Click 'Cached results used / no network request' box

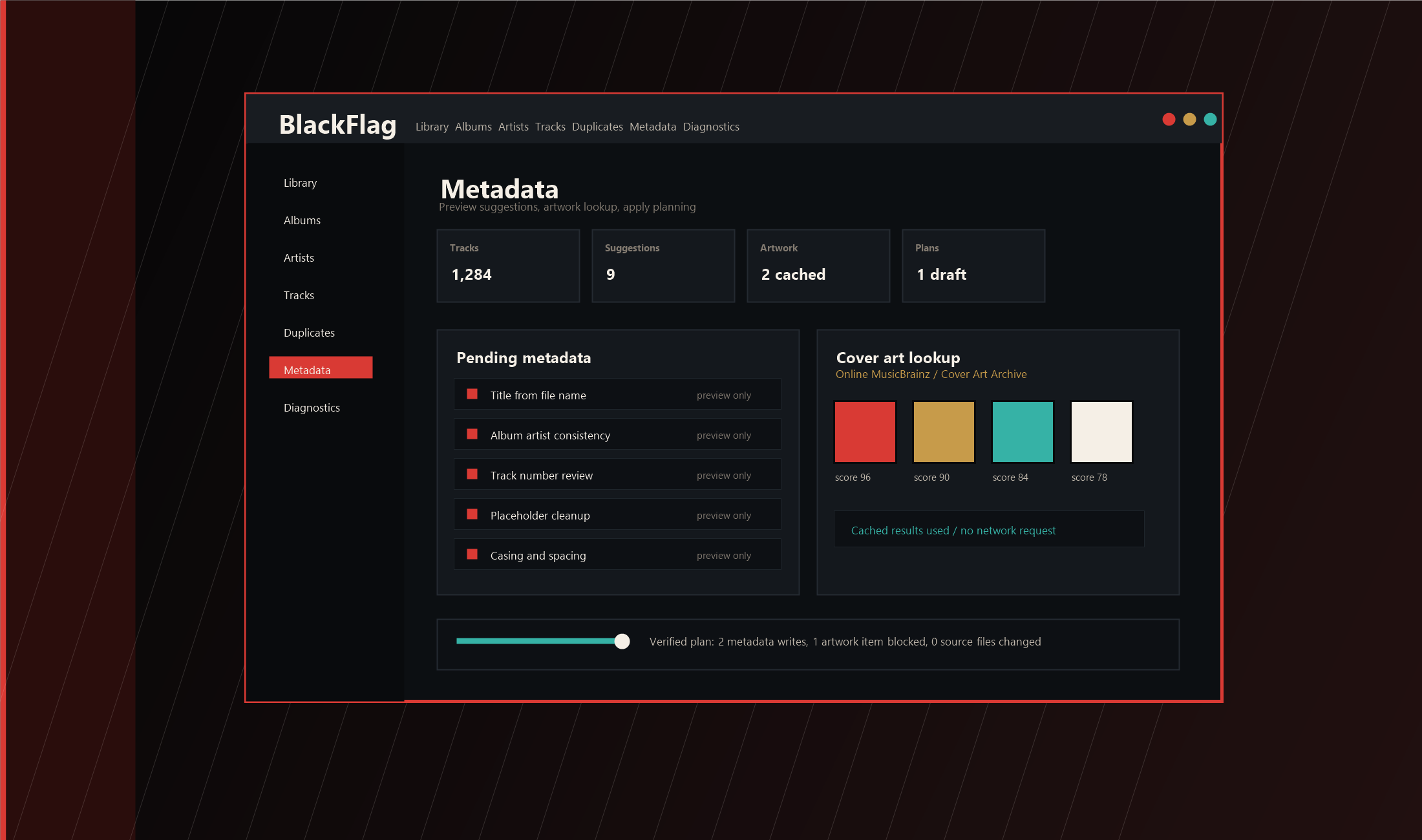[x=989, y=529]
